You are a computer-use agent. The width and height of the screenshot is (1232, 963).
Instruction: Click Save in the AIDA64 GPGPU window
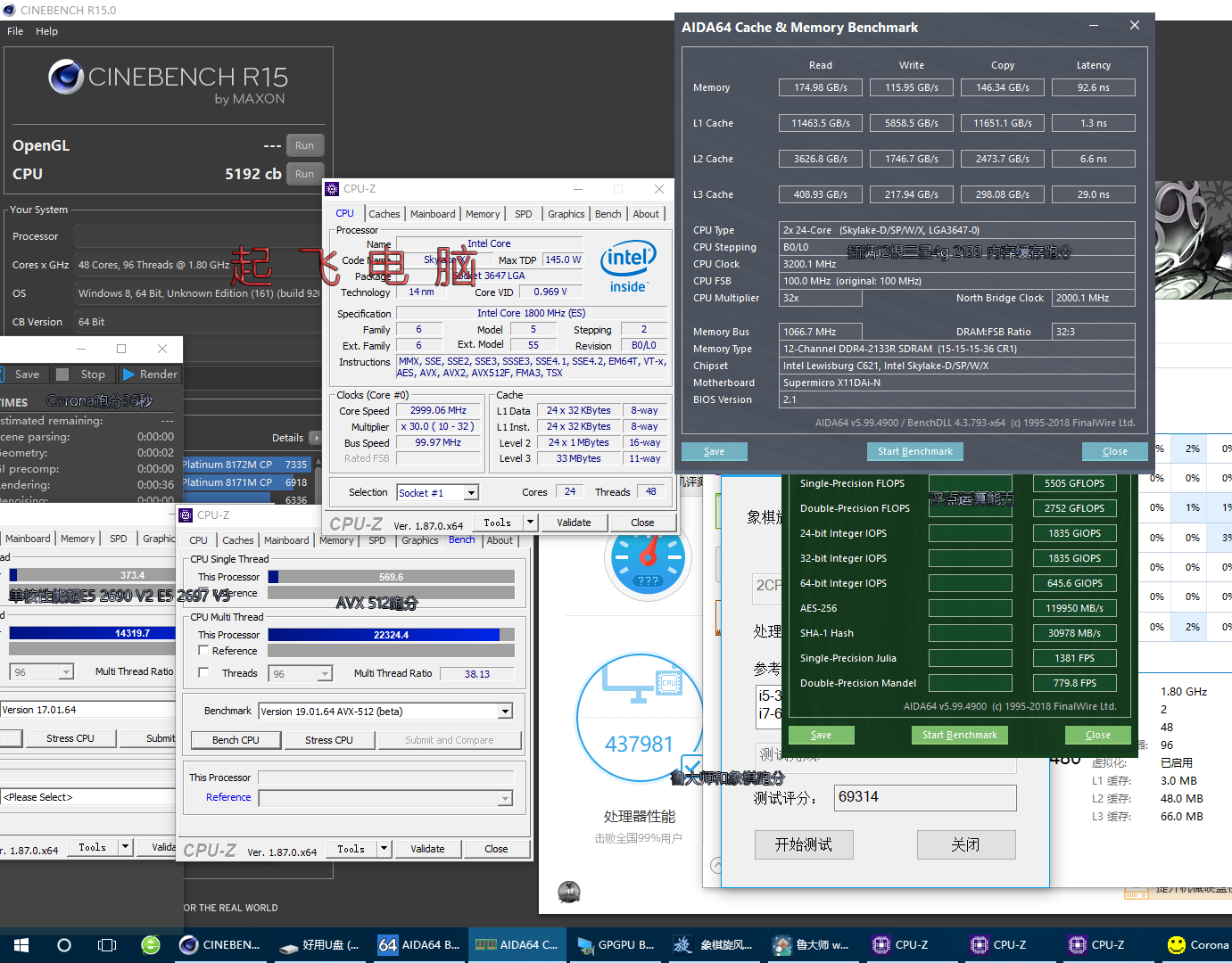click(x=821, y=735)
